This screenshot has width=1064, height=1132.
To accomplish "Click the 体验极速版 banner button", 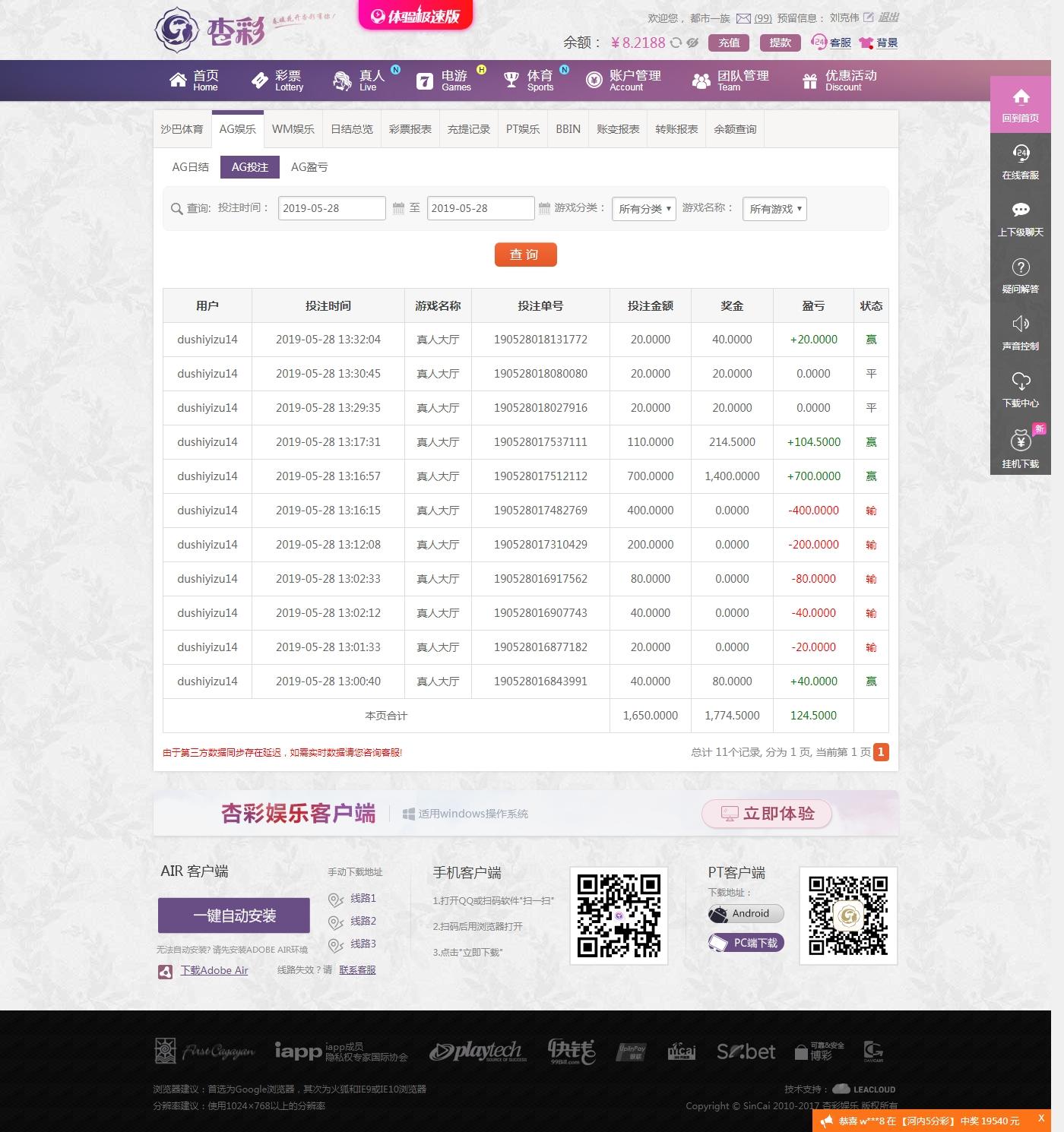I will coord(415,15).
